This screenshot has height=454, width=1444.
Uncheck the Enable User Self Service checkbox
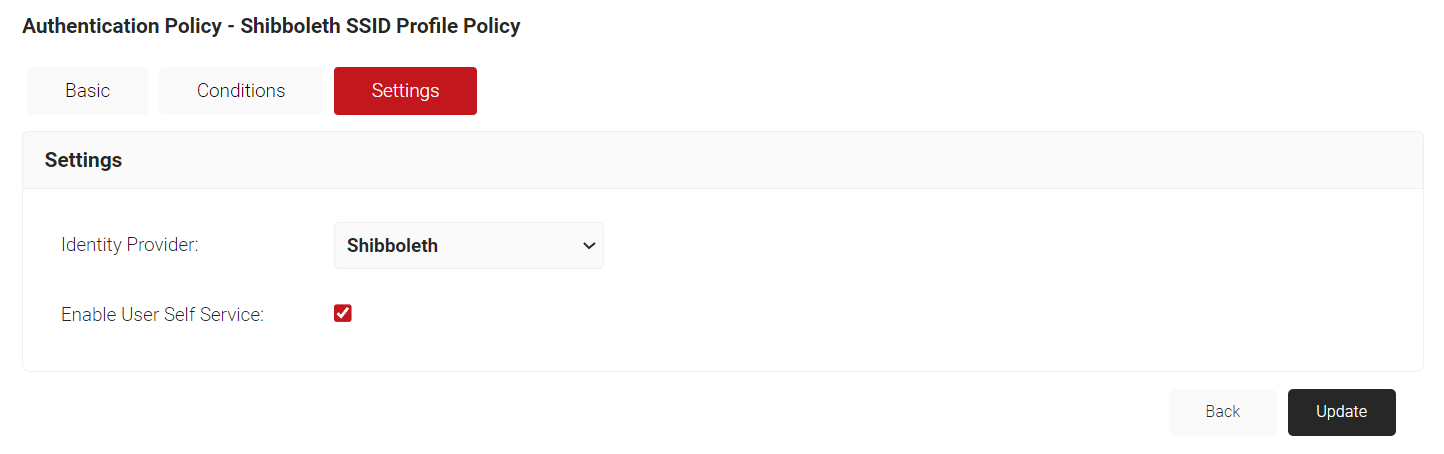pyautogui.click(x=343, y=314)
